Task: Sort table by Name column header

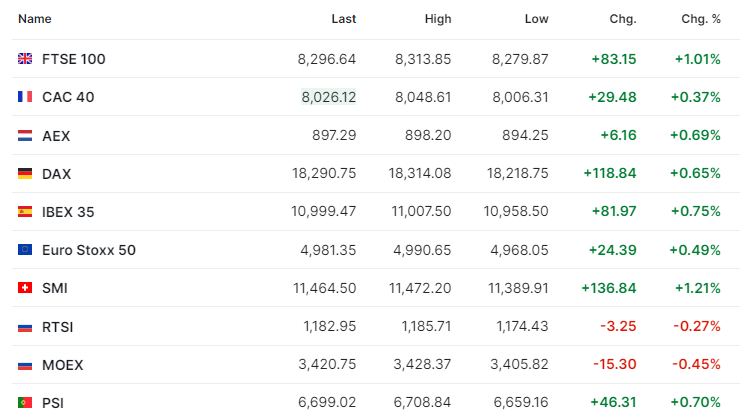Action: [x=34, y=19]
